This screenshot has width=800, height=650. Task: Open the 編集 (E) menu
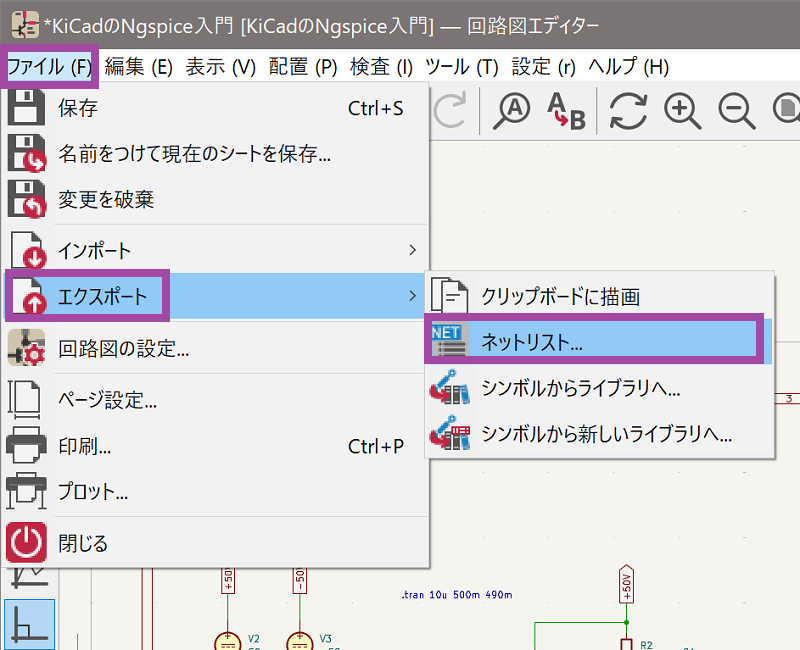point(139,66)
